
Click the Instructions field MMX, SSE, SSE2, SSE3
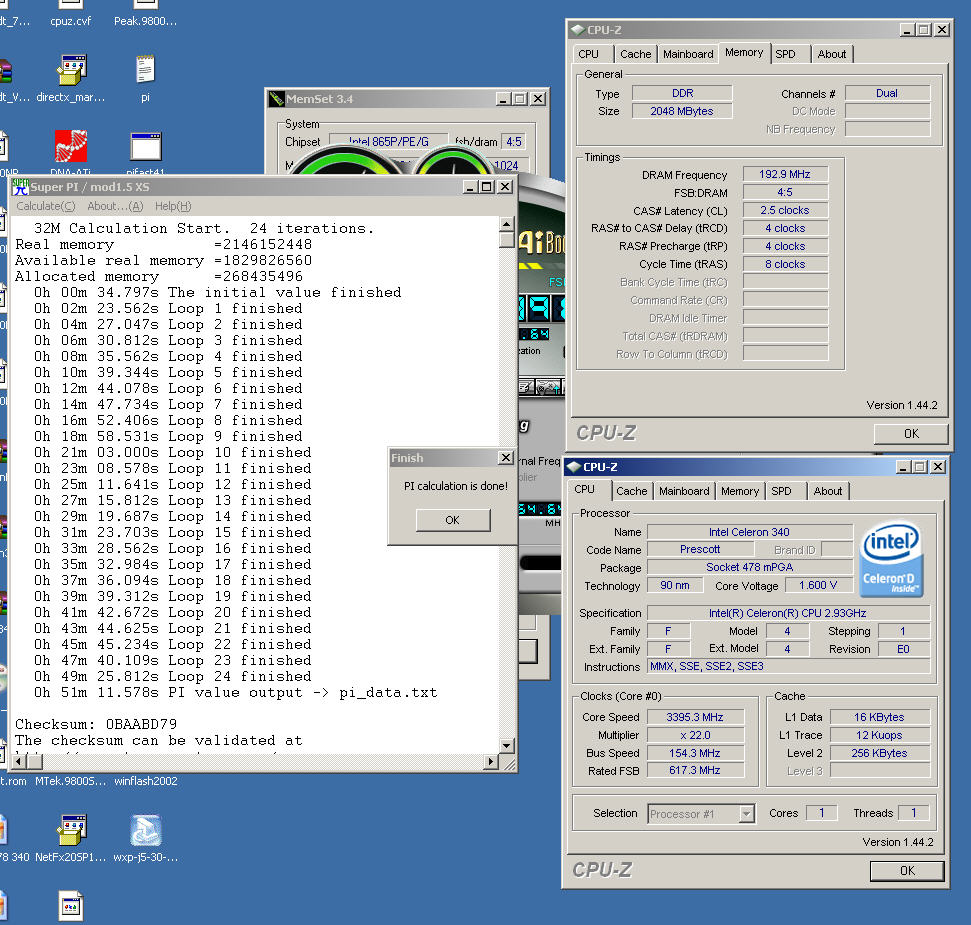tap(788, 667)
